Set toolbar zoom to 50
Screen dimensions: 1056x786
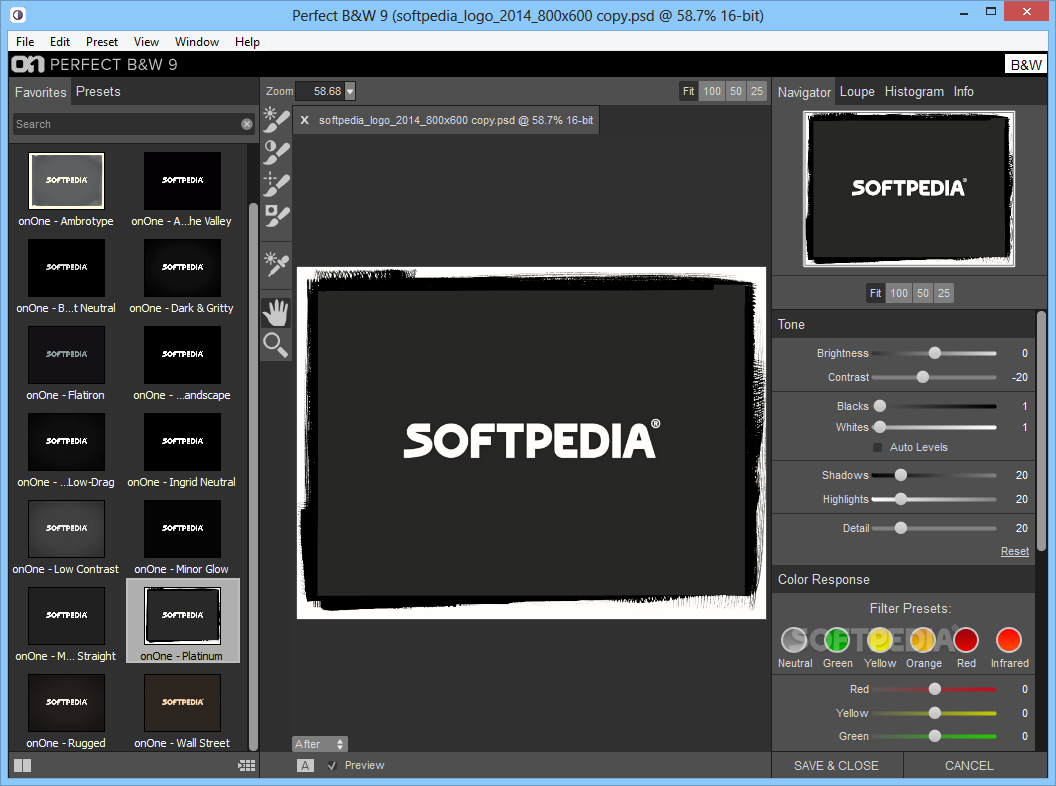[735, 91]
